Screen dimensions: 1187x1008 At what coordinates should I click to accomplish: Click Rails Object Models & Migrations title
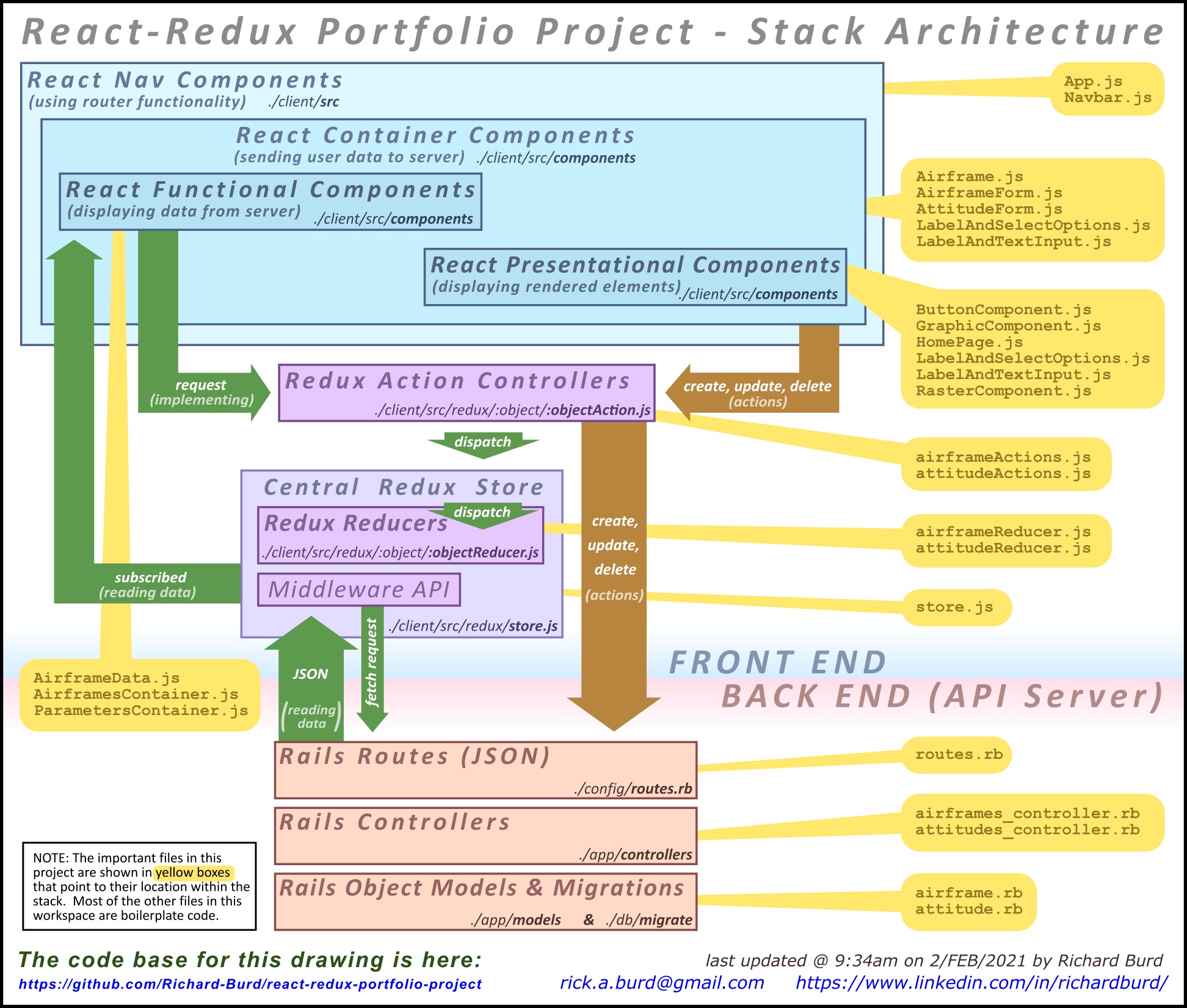(x=482, y=888)
